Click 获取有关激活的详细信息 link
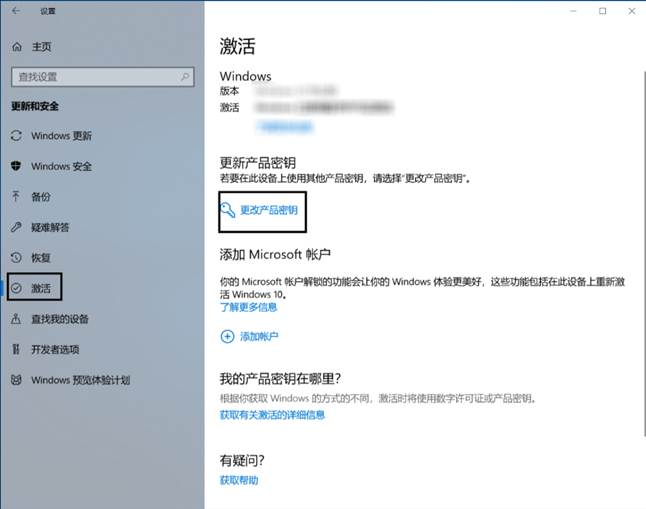This screenshot has width=646, height=509. (272, 415)
